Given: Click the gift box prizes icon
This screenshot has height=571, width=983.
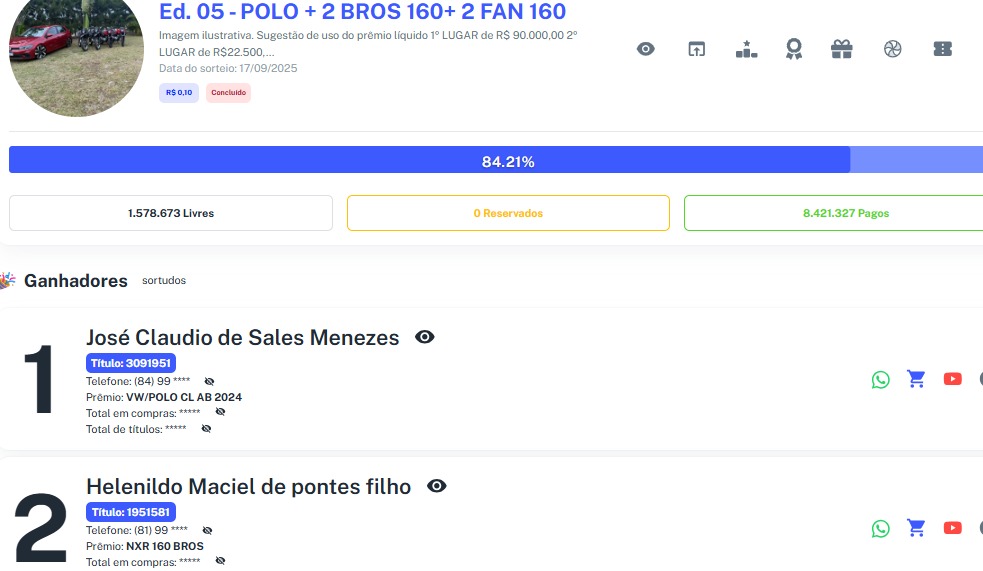Looking at the screenshot, I should pos(842,49).
